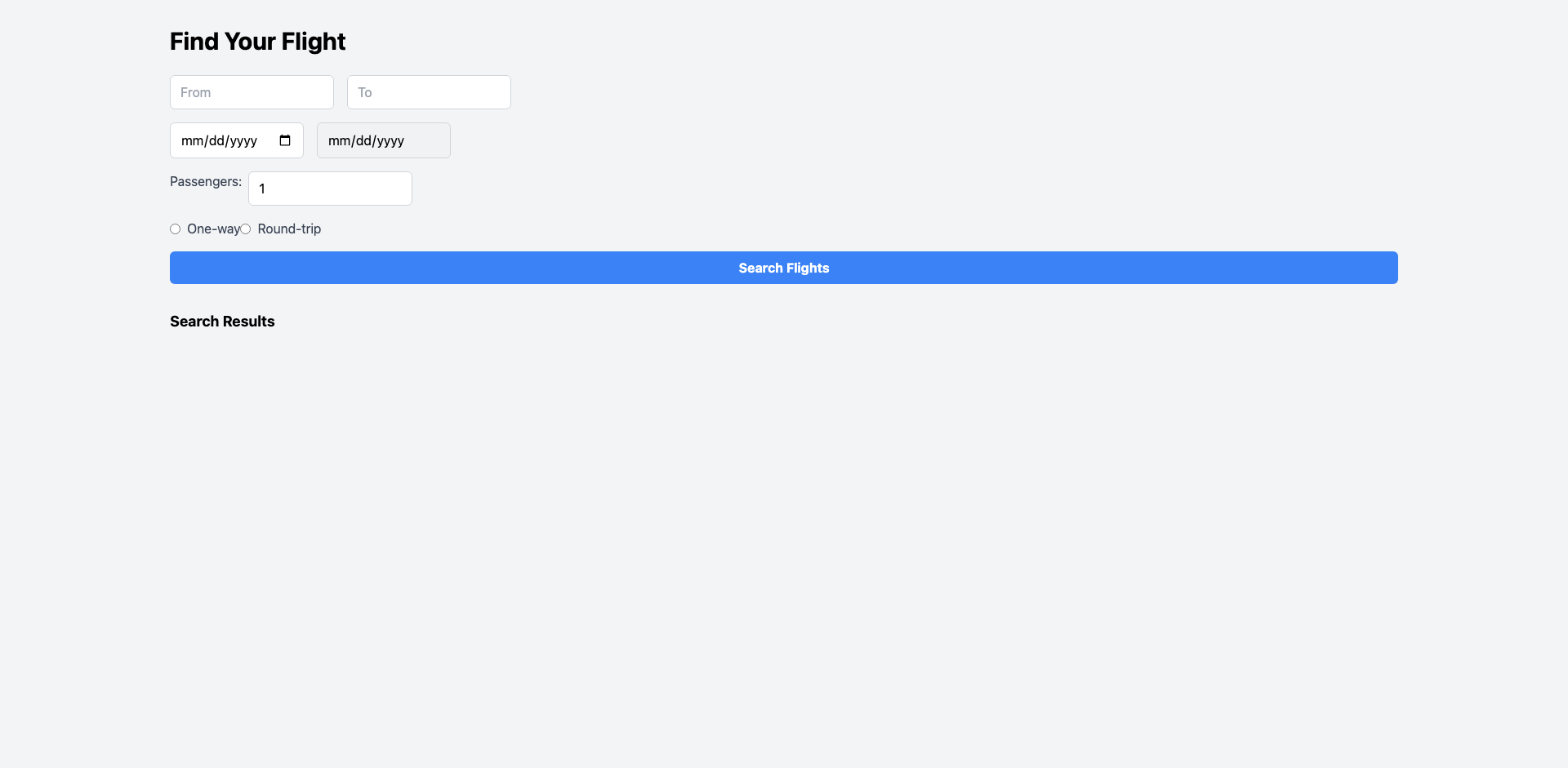Image resolution: width=1568 pixels, height=768 pixels.
Task: Select the day segment of departure date
Action: click(216, 141)
